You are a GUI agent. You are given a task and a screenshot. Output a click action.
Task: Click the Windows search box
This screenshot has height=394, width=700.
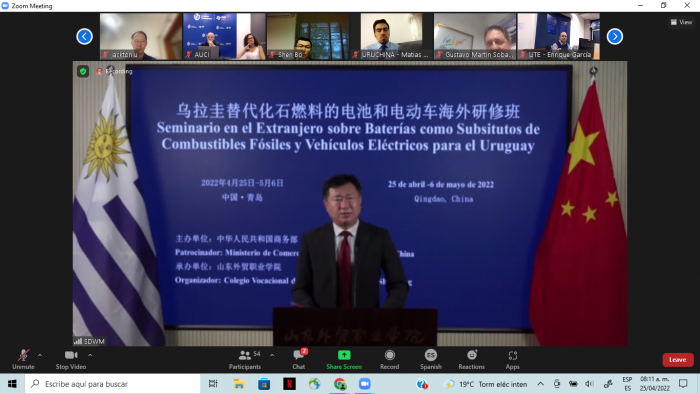[112, 384]
